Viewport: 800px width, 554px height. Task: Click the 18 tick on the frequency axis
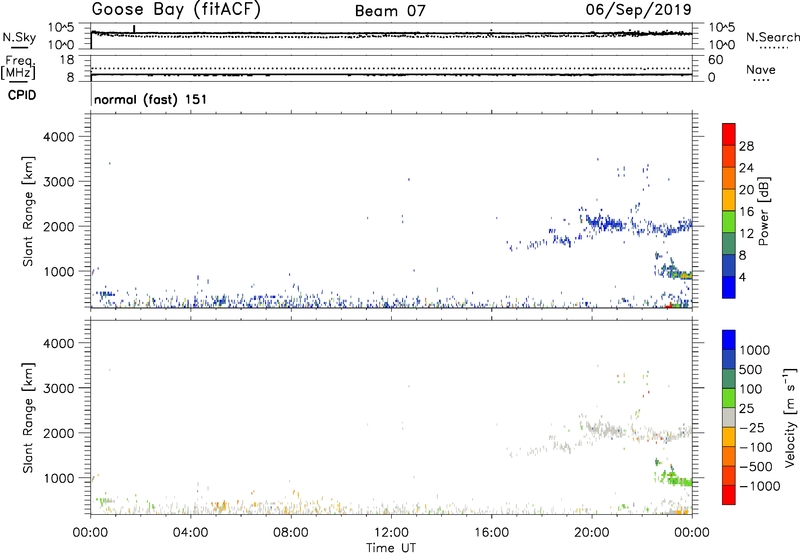[x=67, y=60]
